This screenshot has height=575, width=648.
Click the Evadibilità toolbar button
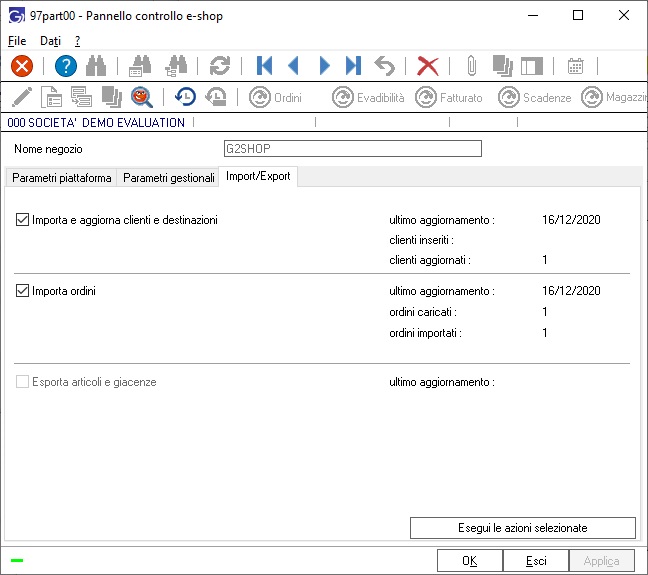click(368, 98)
